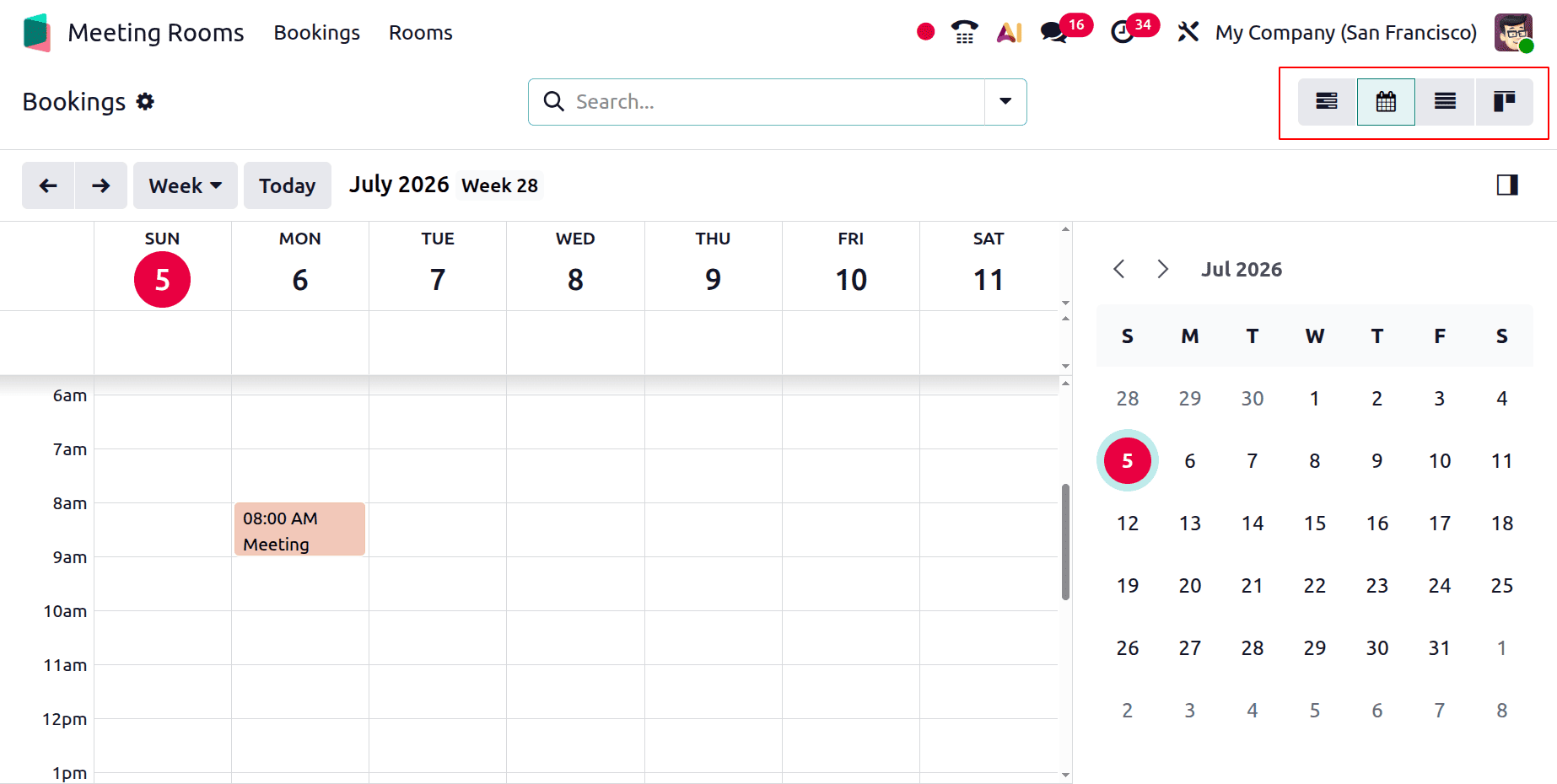Open company switcher My Company (San Francisco)

tap(1346, 32)
